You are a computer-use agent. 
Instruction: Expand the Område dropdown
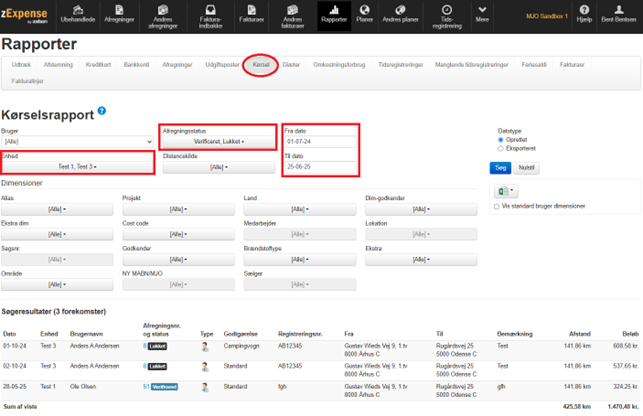tap(57, 285)
